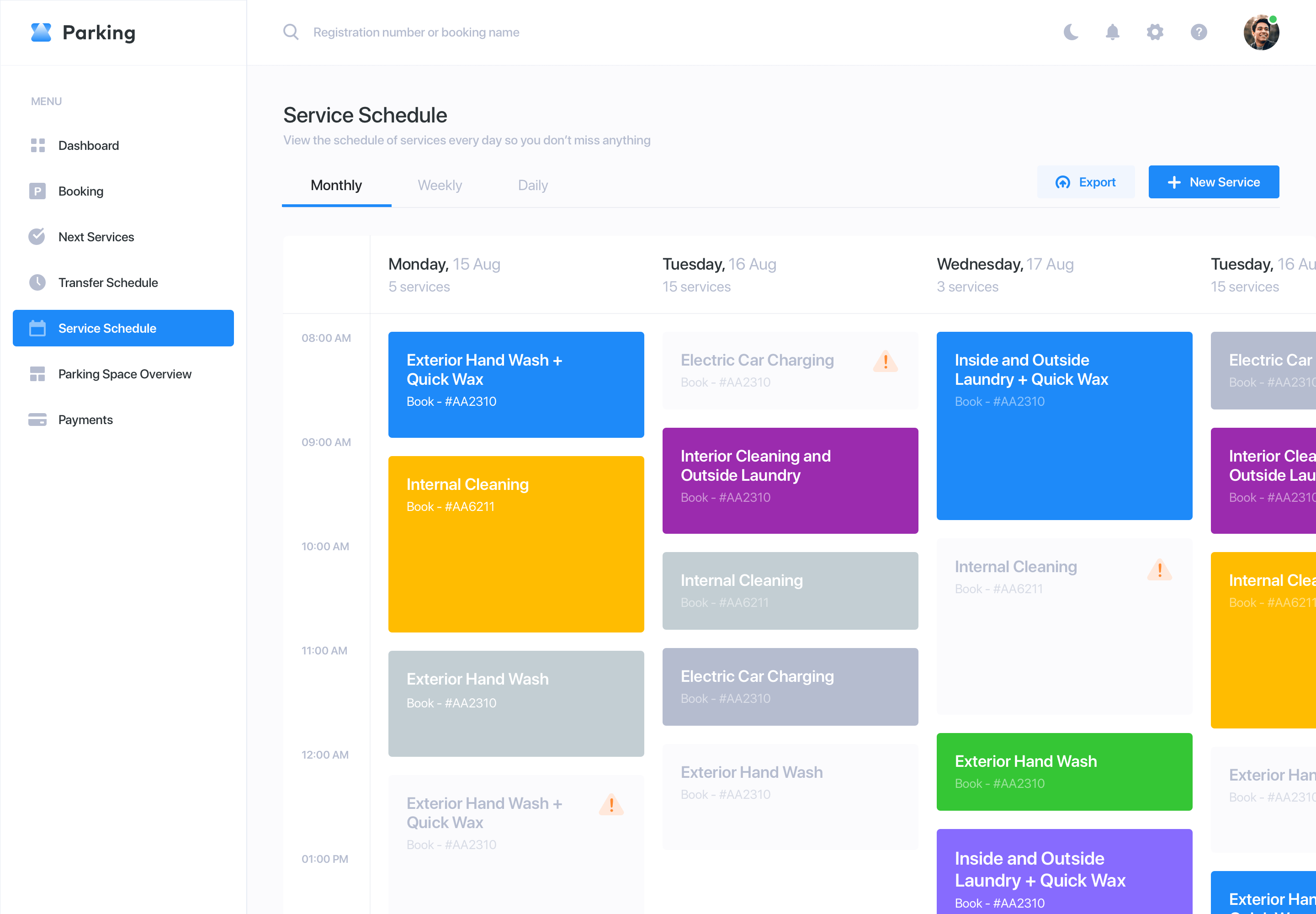Image resolution: width=1316 pixels, height=914 pixels.
Task: Click the Service Schedule calendar icon
Action: 37,328
